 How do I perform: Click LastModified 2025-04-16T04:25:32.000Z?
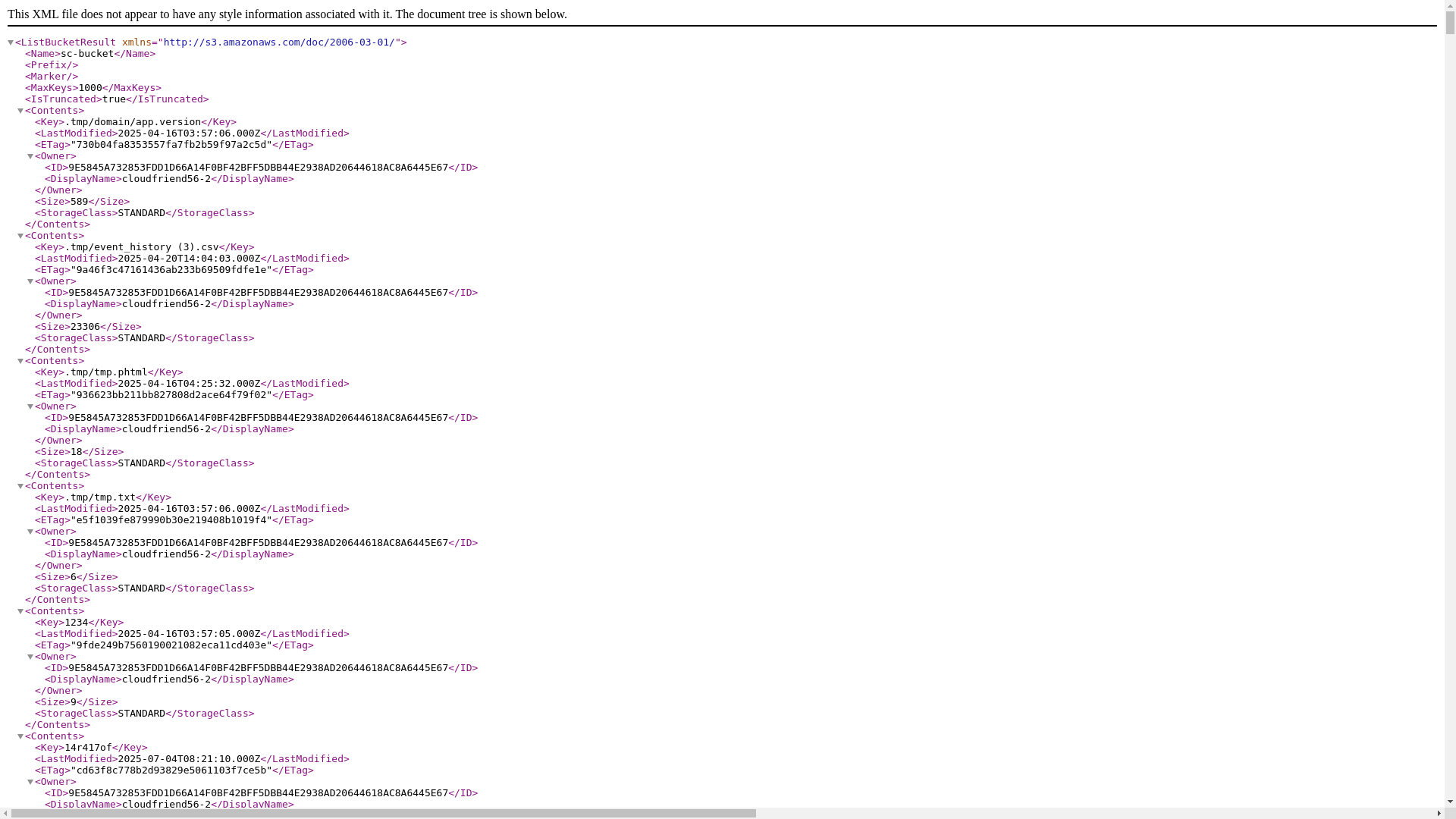pyautogui.click(x=189, y=384)
